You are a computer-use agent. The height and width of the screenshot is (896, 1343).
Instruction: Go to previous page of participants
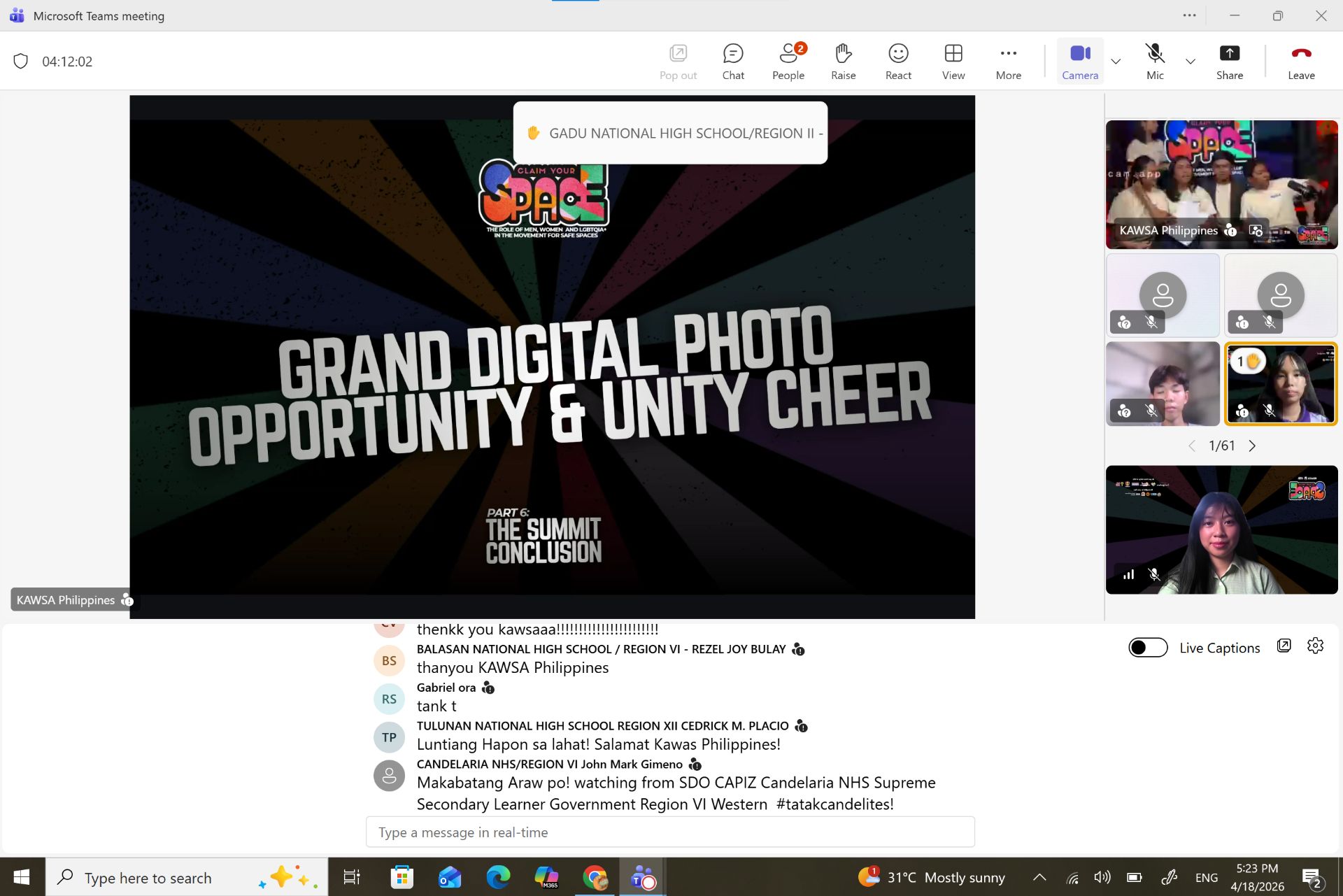click(1192, 446)
